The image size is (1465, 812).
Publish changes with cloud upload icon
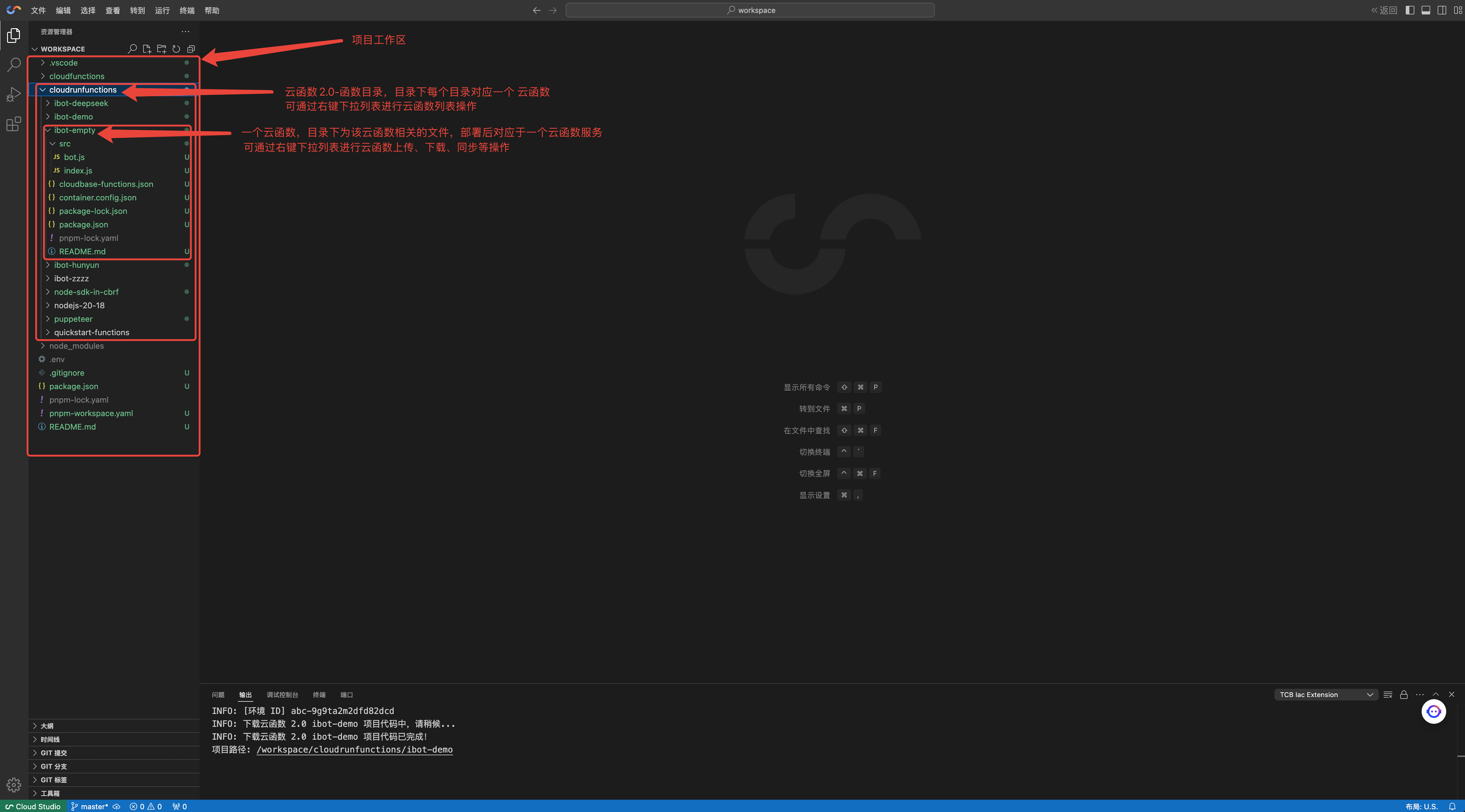117,806
